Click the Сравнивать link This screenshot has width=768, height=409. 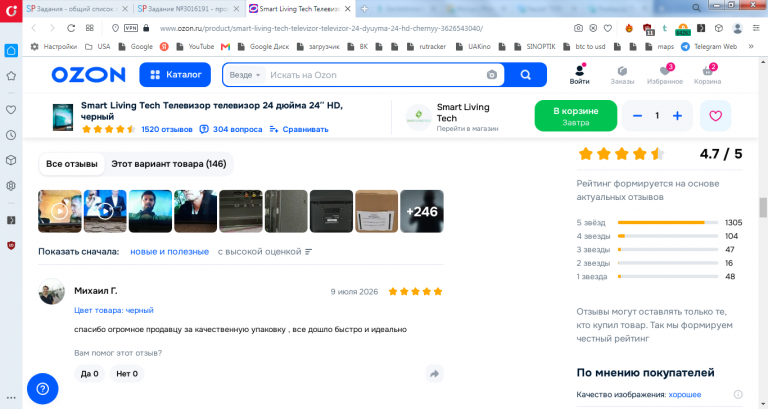pos(299,129)
